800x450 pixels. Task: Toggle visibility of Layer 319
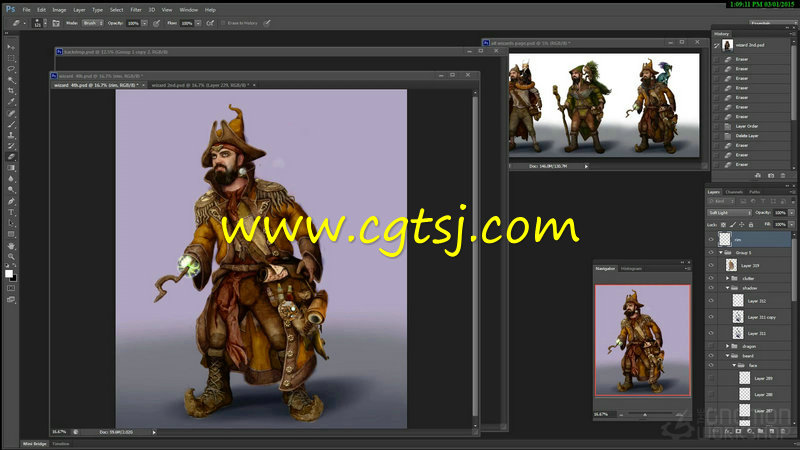pyautogui.click(x=711, y=265)
